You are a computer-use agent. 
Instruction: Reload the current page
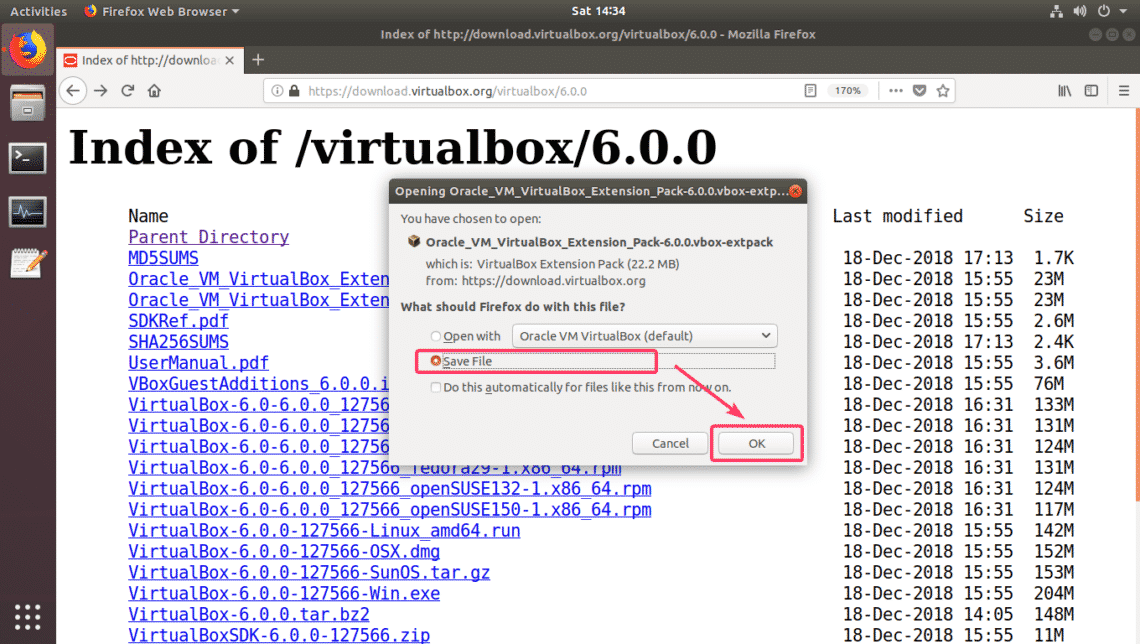click(128, 91)
